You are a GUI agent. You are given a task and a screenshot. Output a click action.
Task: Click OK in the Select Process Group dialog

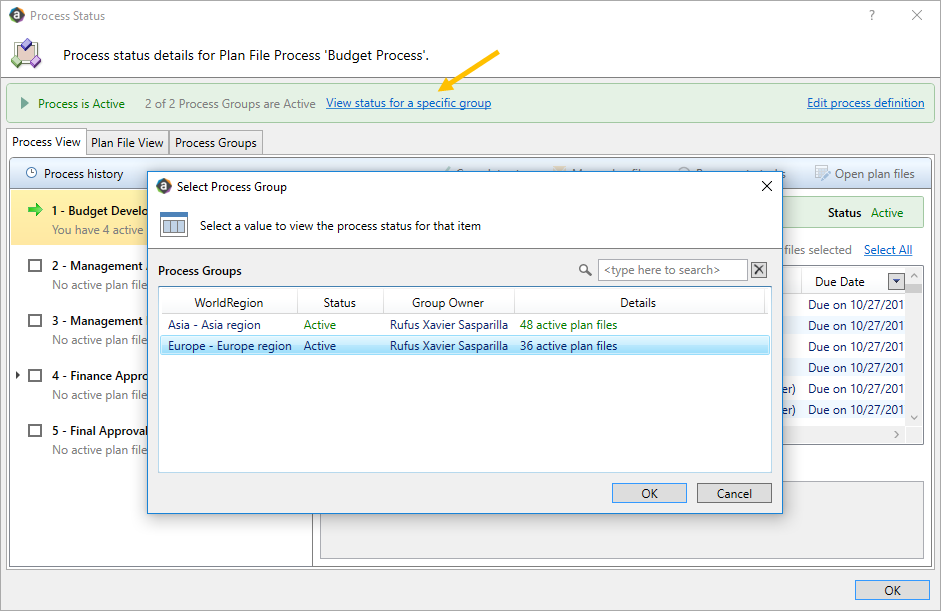point(649,493)
